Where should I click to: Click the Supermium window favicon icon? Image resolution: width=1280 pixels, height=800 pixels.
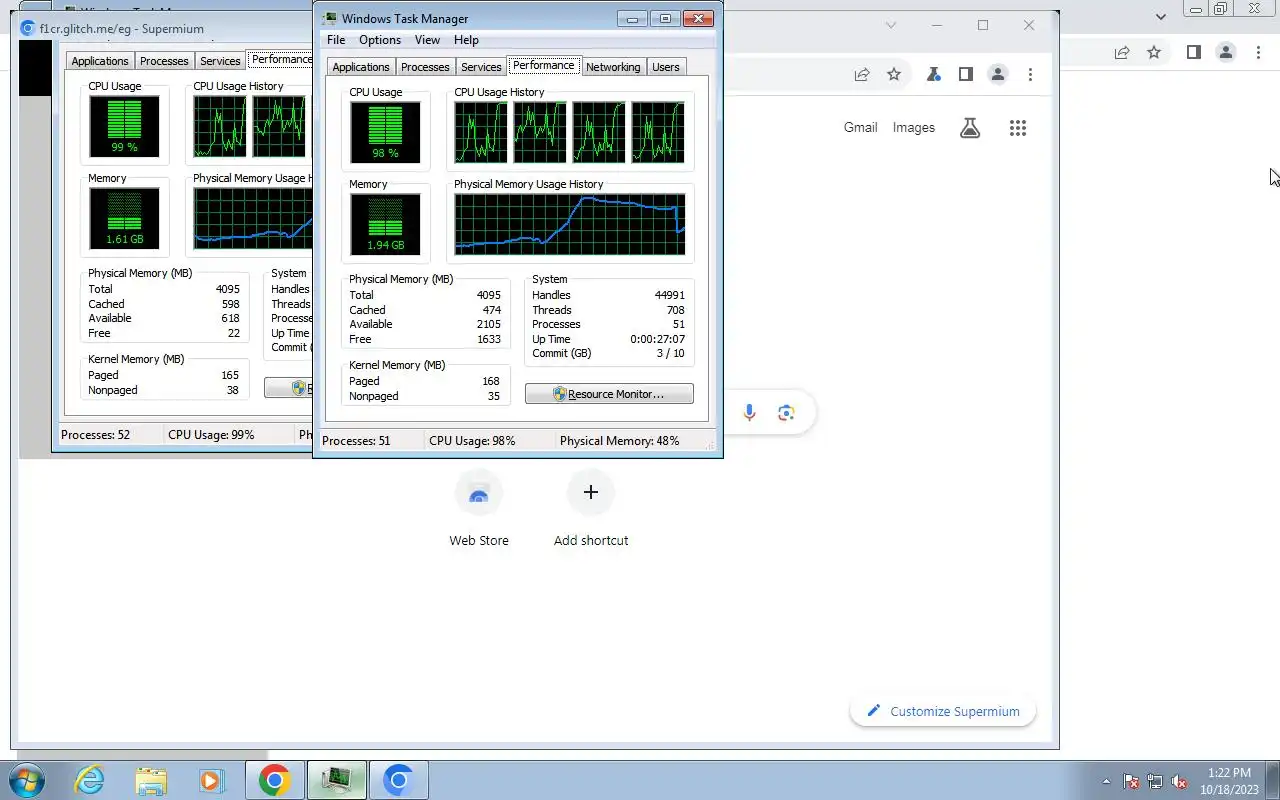tap(28, 28)
